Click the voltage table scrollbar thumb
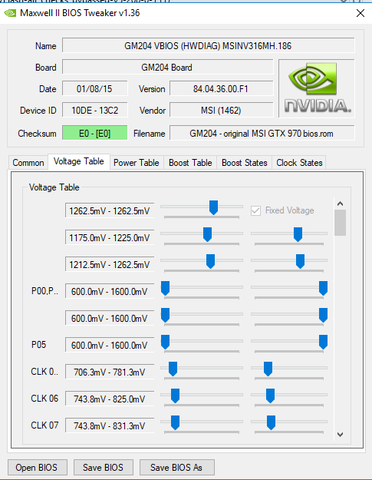The image size is (372, 480). [340, 223]
